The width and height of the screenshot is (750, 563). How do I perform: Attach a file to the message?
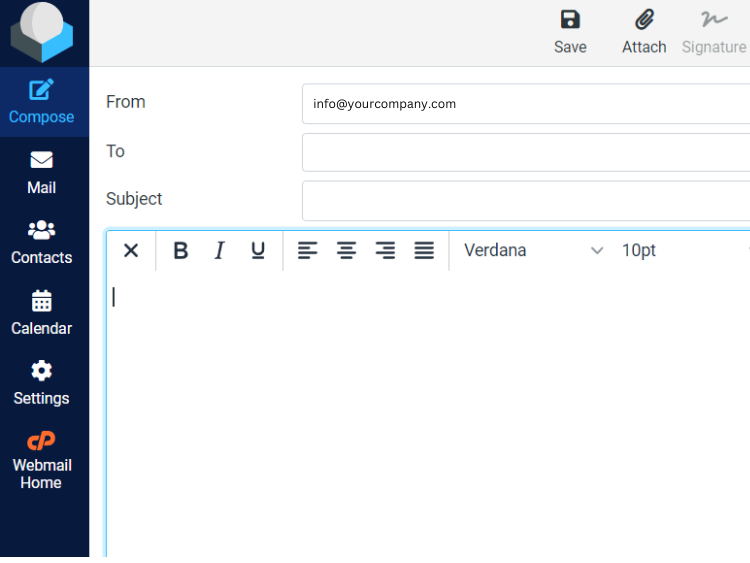tap(644, 33)
